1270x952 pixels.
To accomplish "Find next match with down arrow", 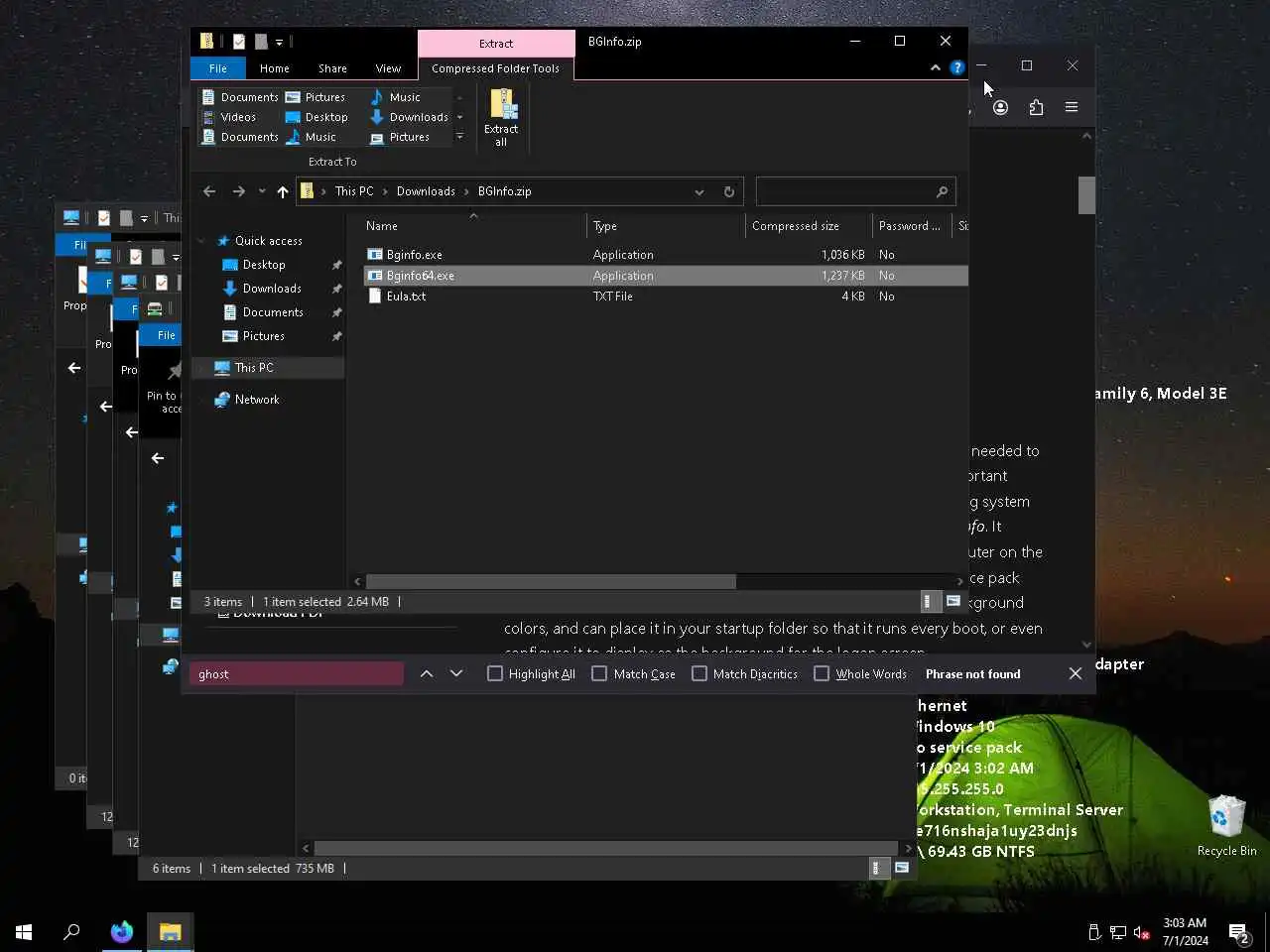I will point(456,673).
